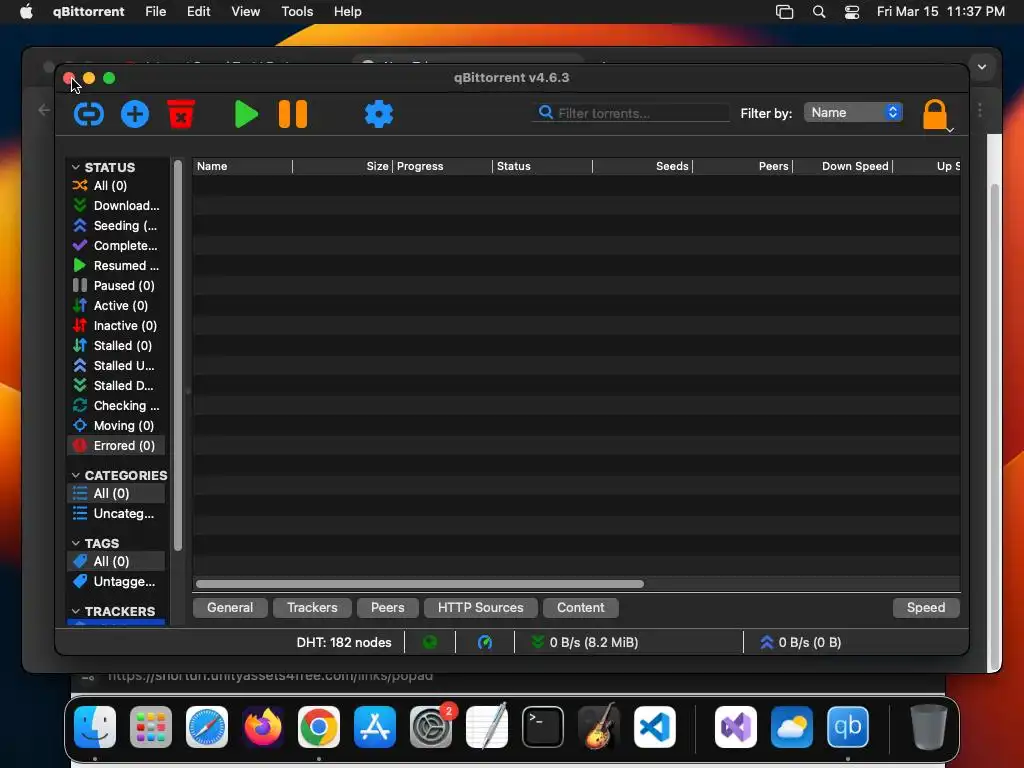This screenshot has height=768, width=1024.
Task: Collapse the STATUS section
Action: tap(76, 167)
